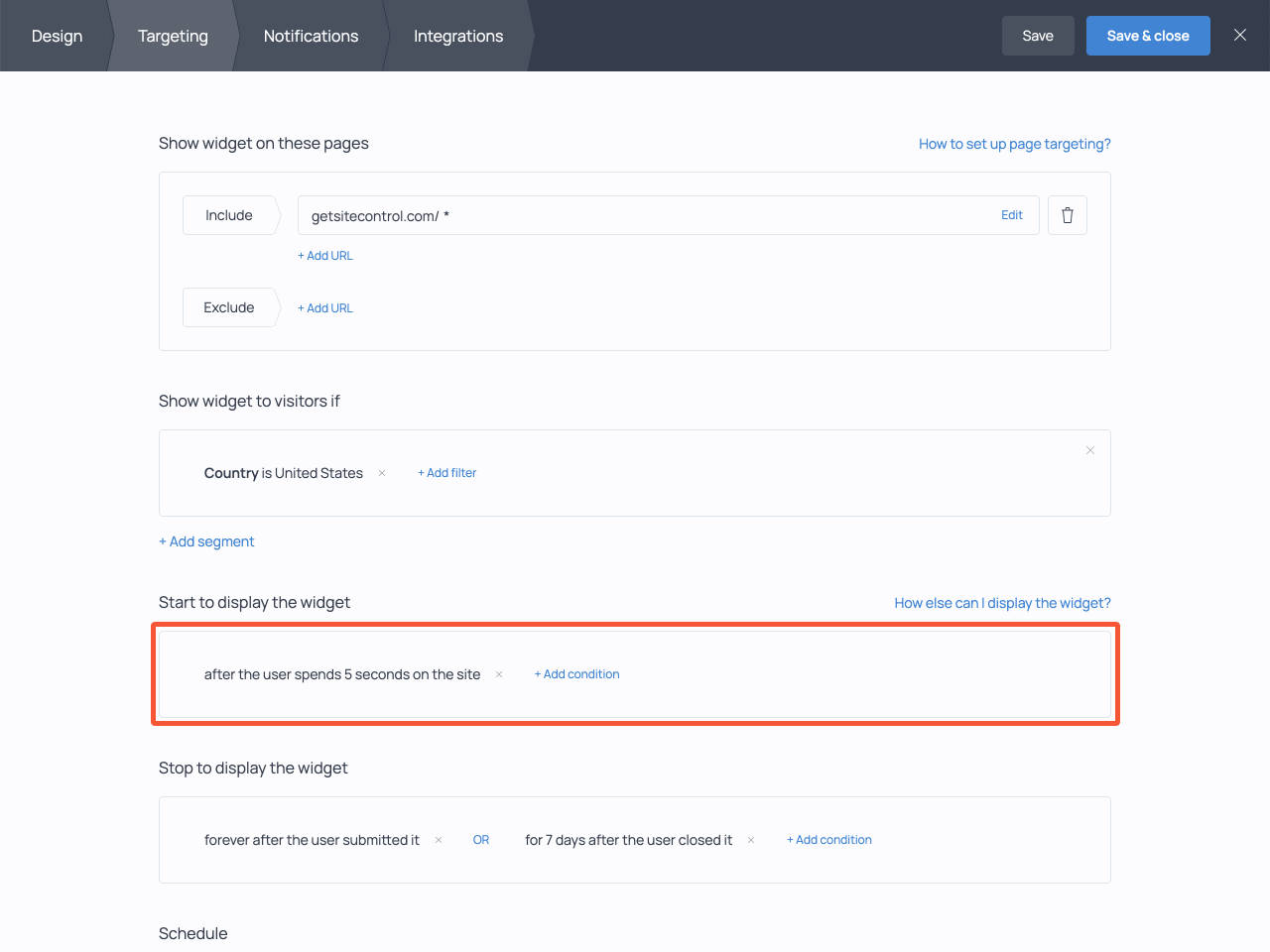Add a new visitor segment
The height and width of the screenshot is (952, 1270).
(206, 541)
